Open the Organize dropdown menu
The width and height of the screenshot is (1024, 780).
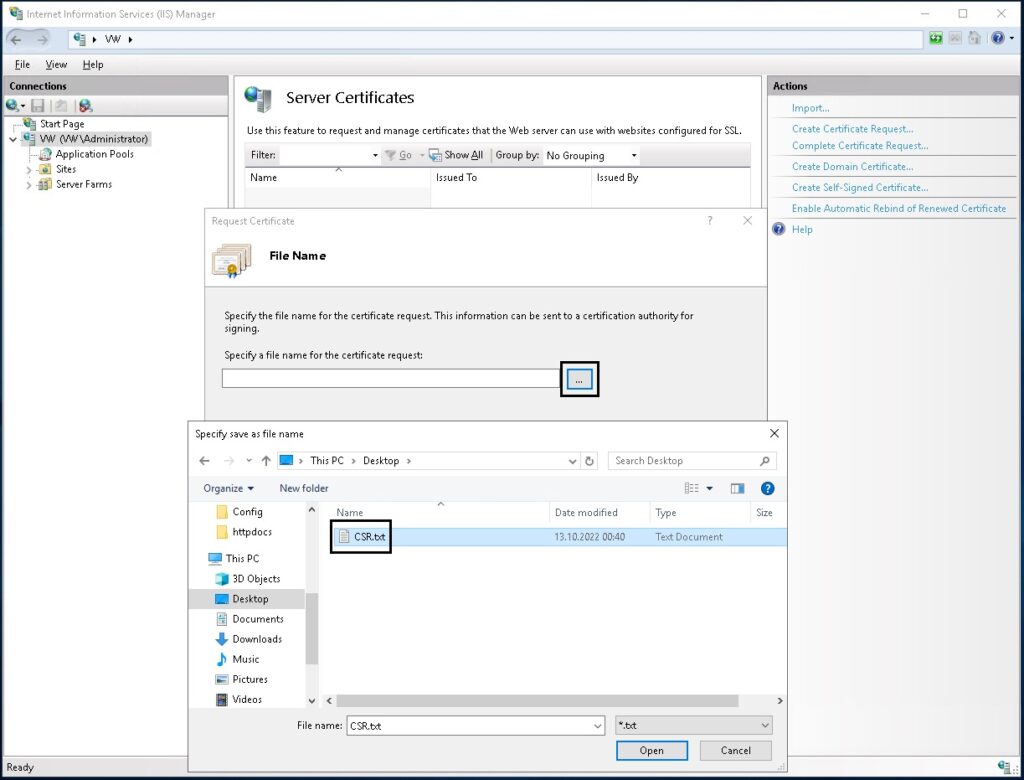pos(228,488)
